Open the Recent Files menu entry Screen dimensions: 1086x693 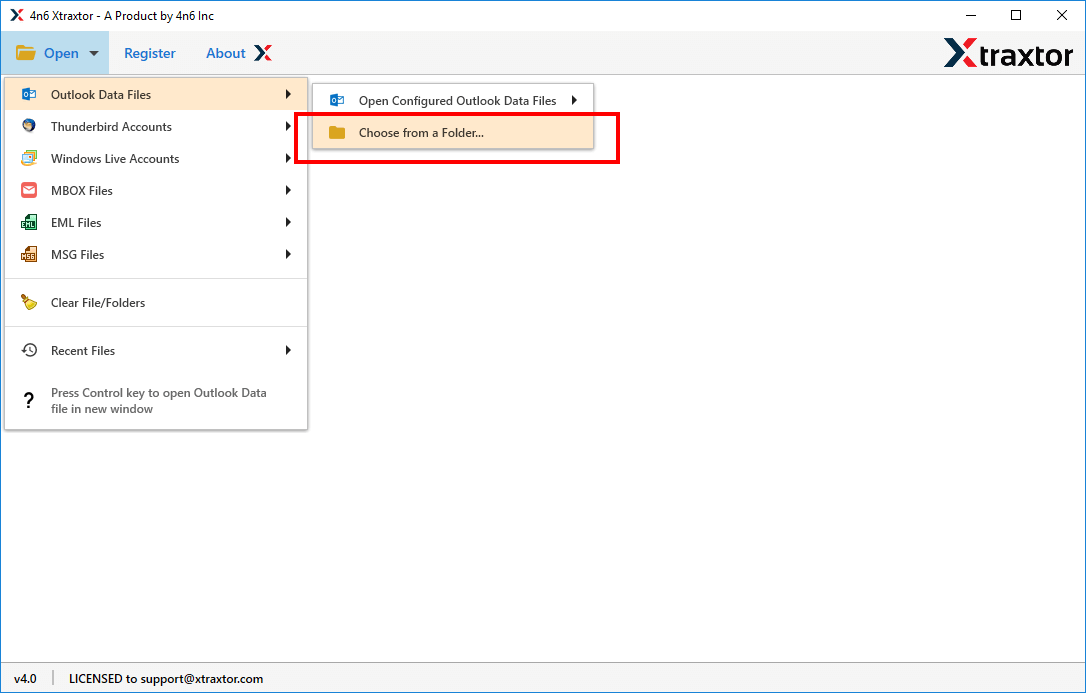point(156,350)
